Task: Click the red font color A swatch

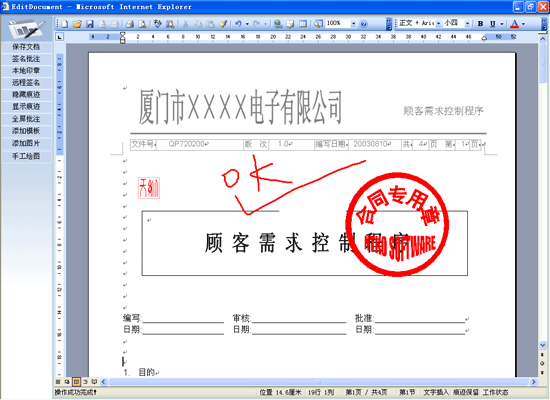Action: pyautogui.click(x=514, y=24)
